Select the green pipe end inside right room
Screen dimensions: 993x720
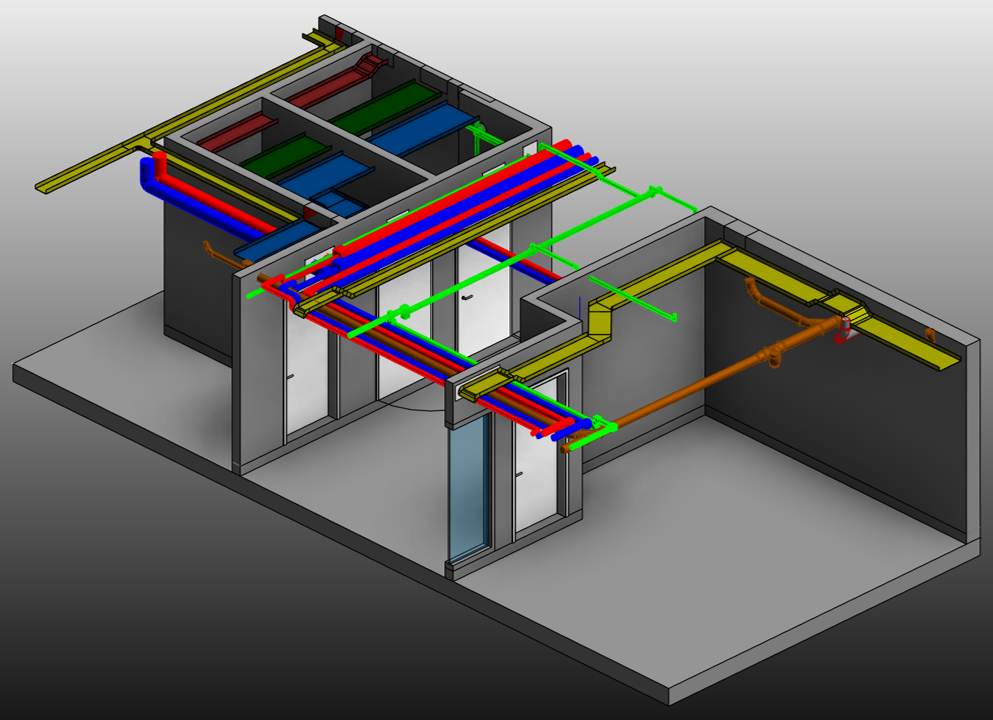click(x=674, y=319)
